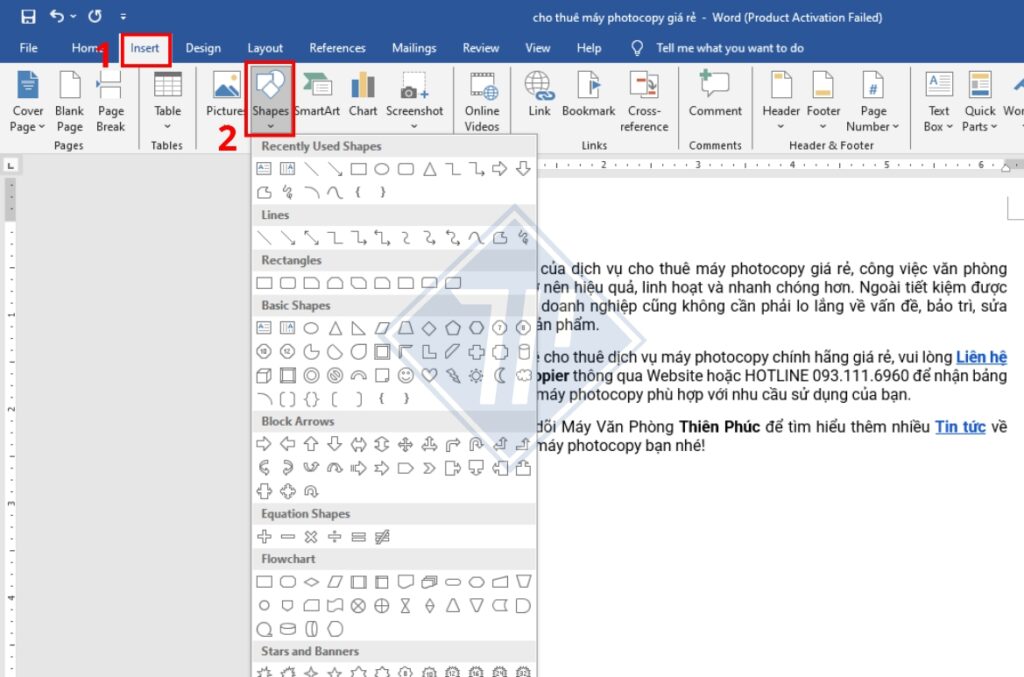The image size is (1024, 677).
Task: Insert a new Comment
Action: pyautogui.click(x=714, y=97)
